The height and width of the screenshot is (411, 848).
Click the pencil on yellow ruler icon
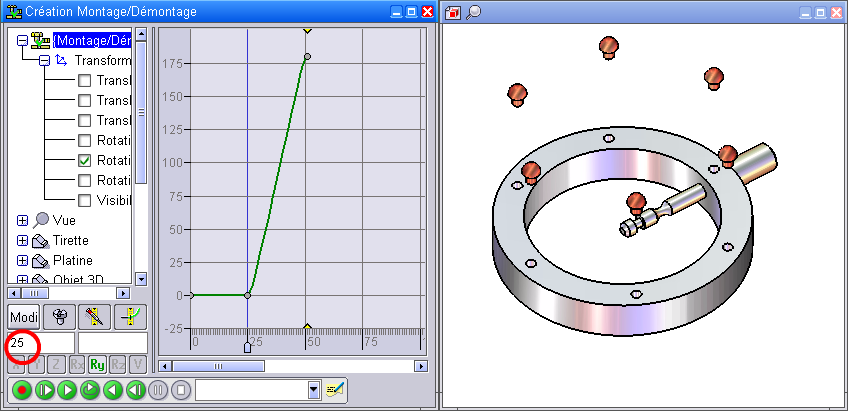click(x=94, y=317)
